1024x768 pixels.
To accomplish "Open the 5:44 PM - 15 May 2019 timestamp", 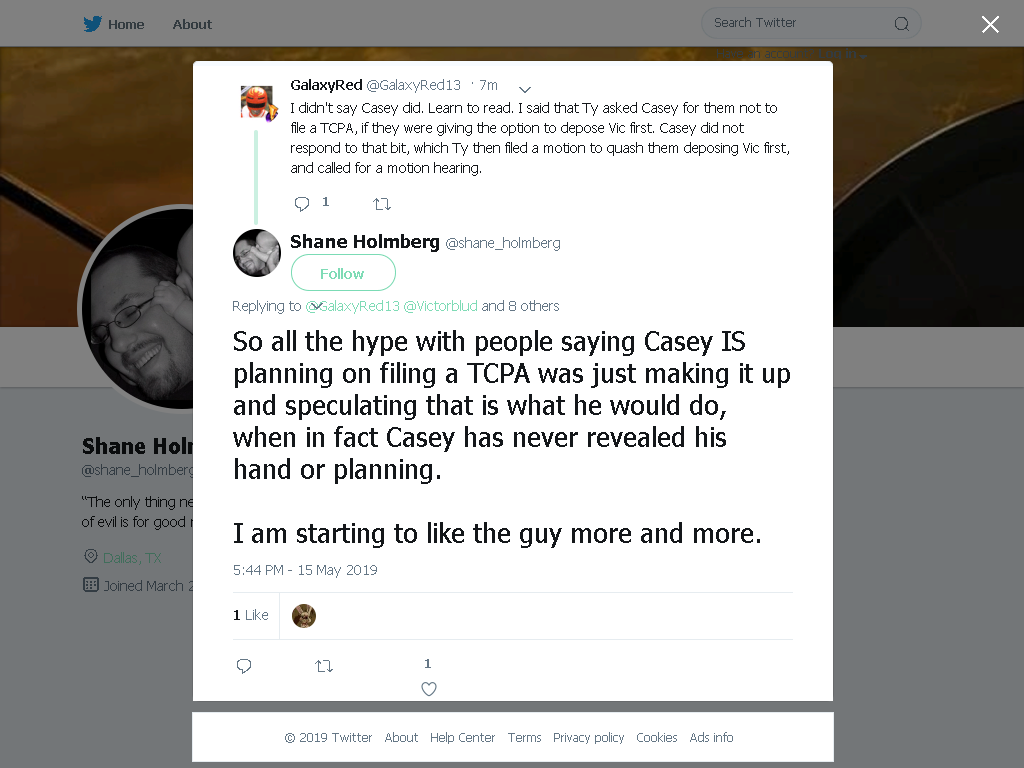I will click(x=305, y=570).
